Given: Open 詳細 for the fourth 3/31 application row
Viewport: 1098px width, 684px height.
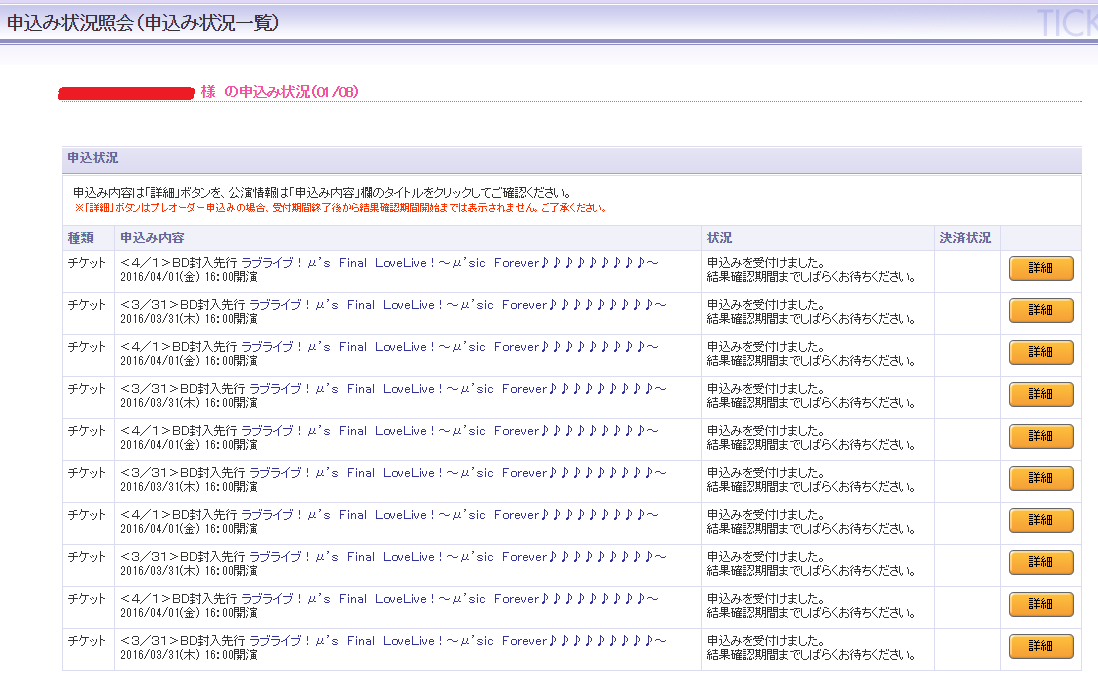Looking at the screenshot, I should (1041, 562).
